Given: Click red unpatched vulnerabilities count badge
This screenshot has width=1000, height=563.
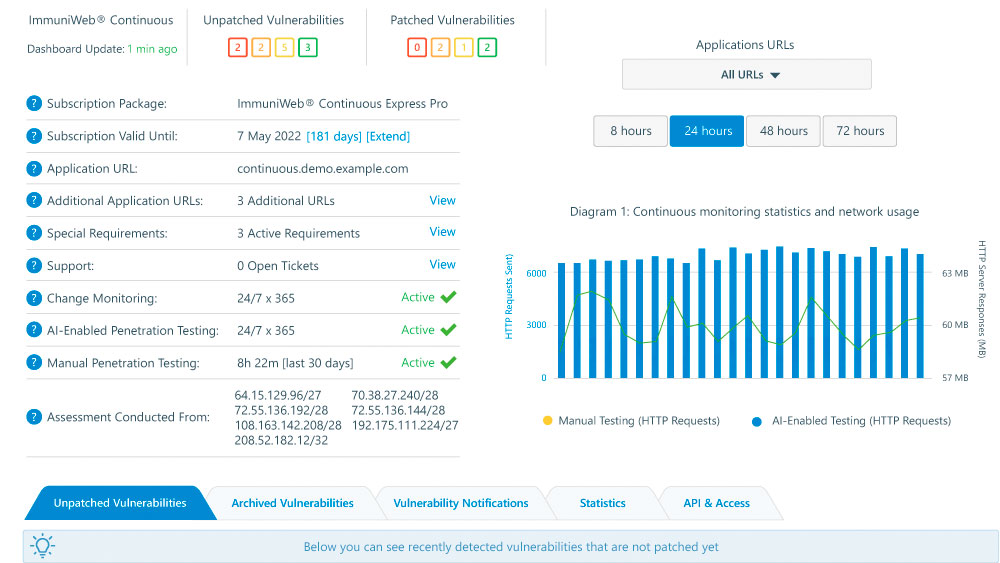Looking at the screenshot, I should click(x=237, y=47).
